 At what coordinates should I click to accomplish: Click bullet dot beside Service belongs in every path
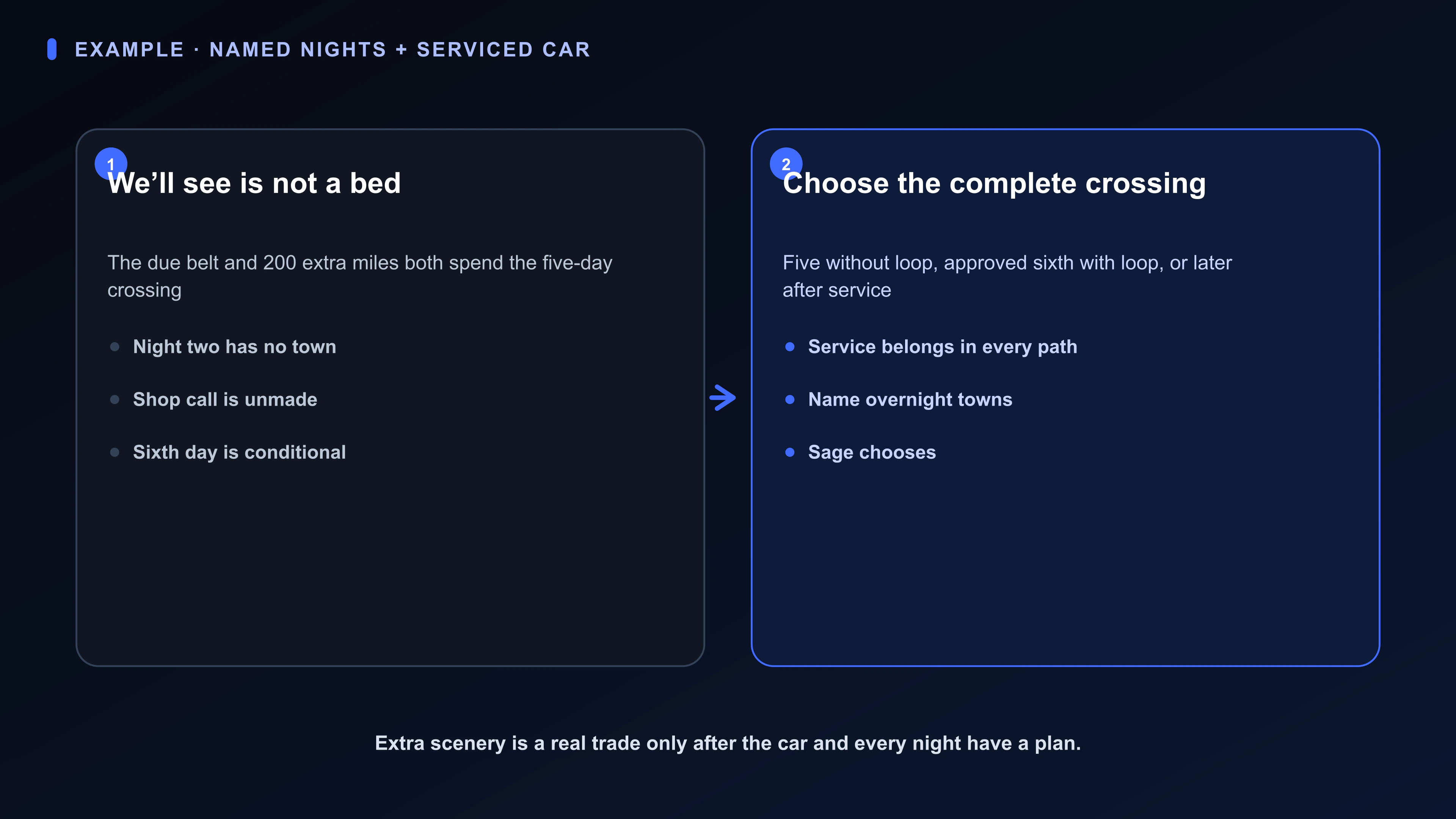[x=790, y=347]
